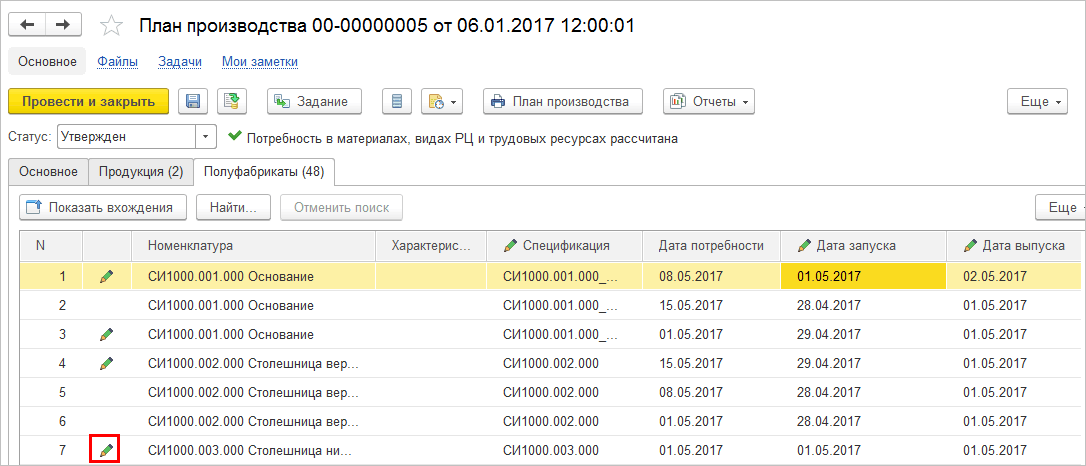Screen dimensions: 1086x466
Task: Select row 4 Столешница вер... nomenclature cell
Action: 253,363
